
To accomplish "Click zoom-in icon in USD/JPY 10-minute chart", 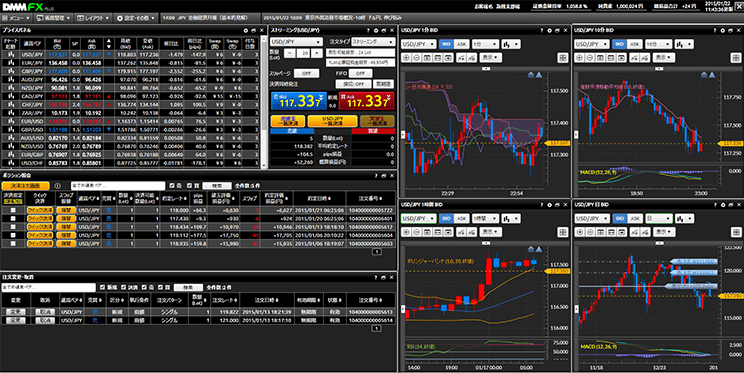I will [580, 58].
